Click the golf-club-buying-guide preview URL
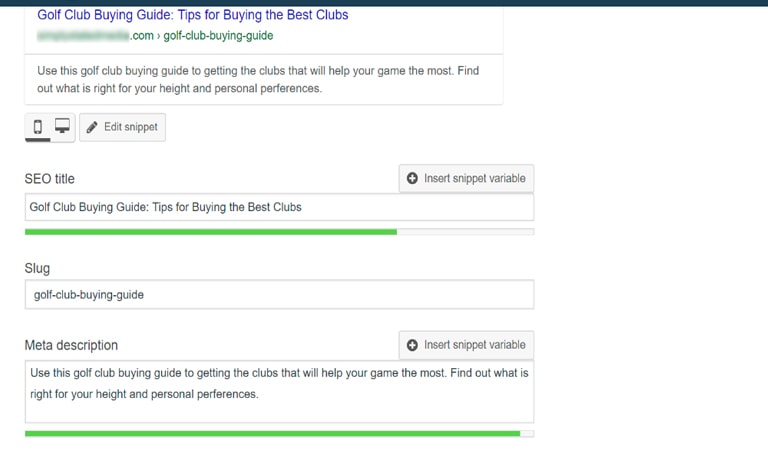This screenshot has width=768, height=450. pos(218,36)
